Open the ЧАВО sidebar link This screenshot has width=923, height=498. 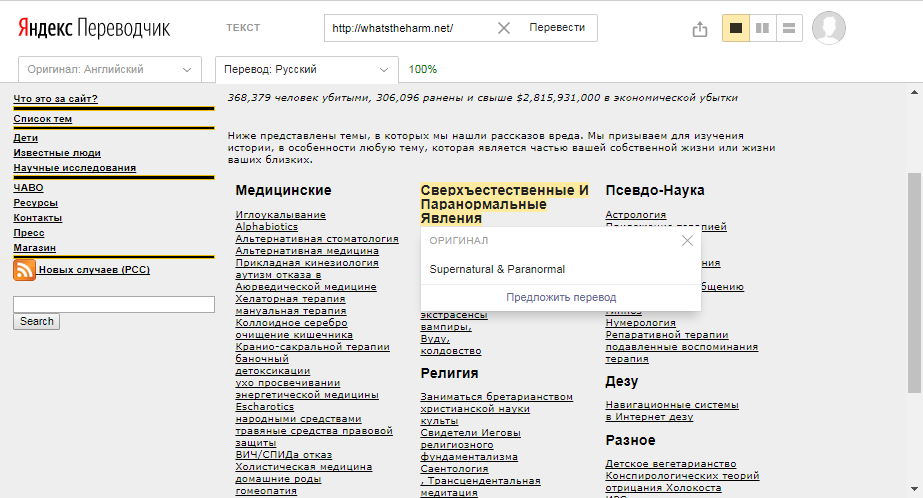click(x=28, y=187)
